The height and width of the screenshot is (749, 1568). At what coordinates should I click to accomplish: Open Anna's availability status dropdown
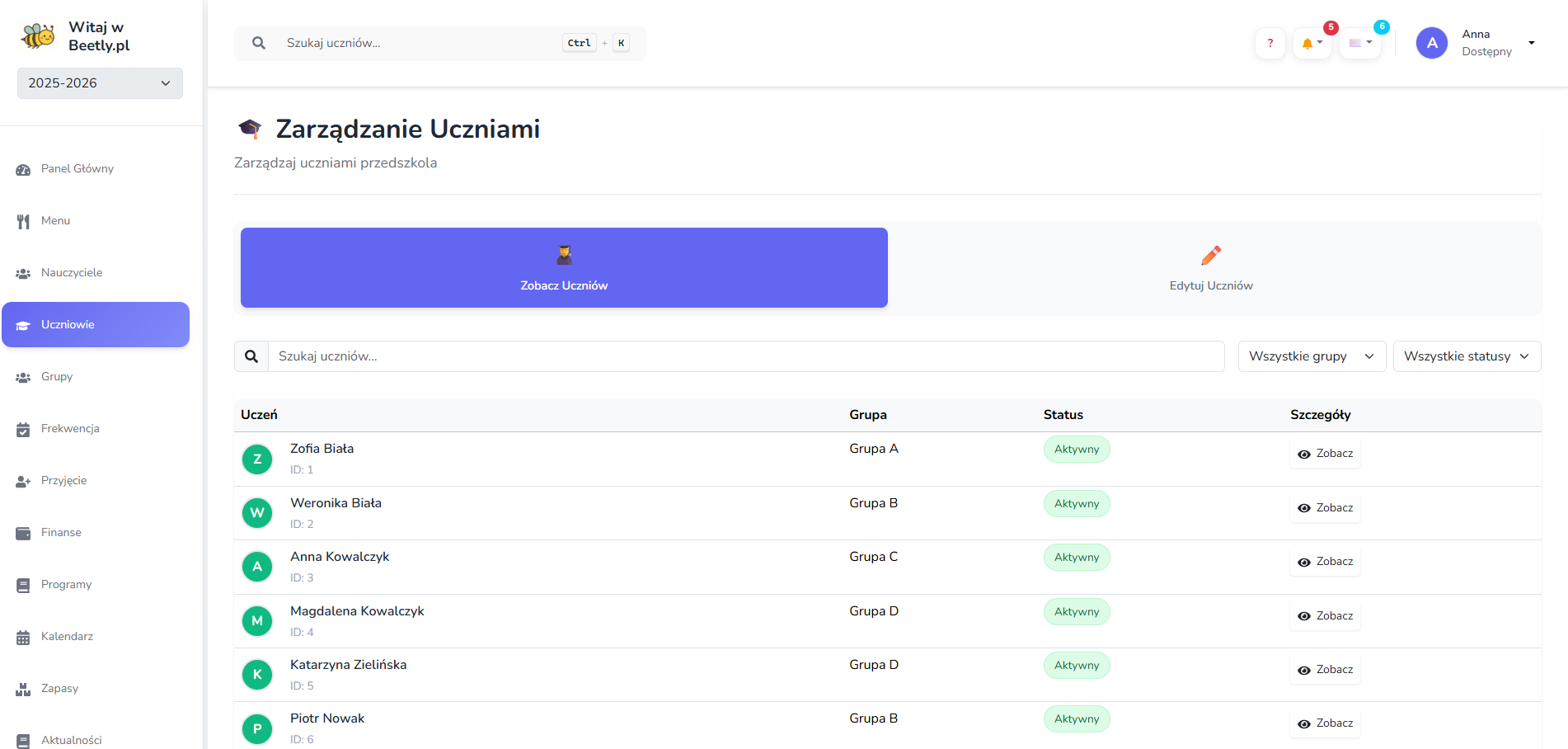click(1531, 42)
